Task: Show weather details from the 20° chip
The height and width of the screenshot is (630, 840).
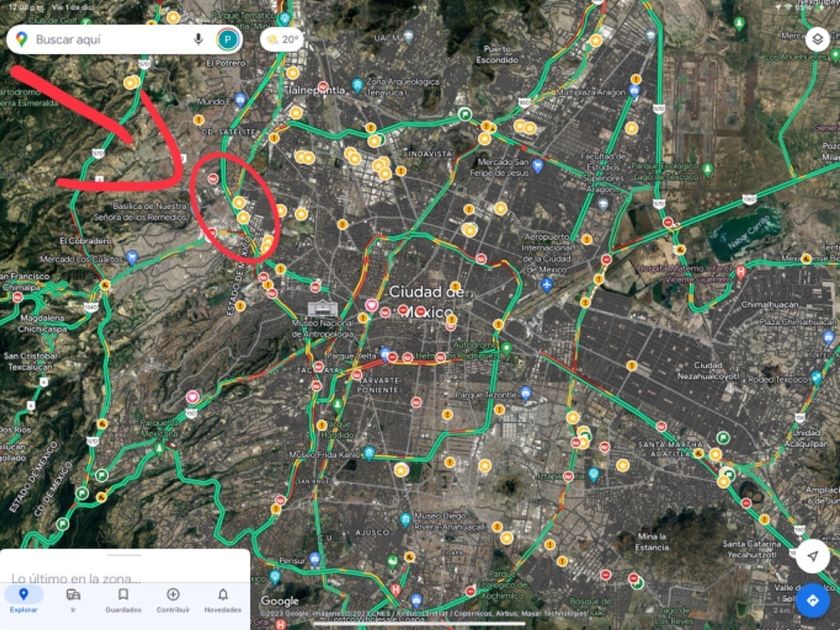Action: [x=282, y=39]
